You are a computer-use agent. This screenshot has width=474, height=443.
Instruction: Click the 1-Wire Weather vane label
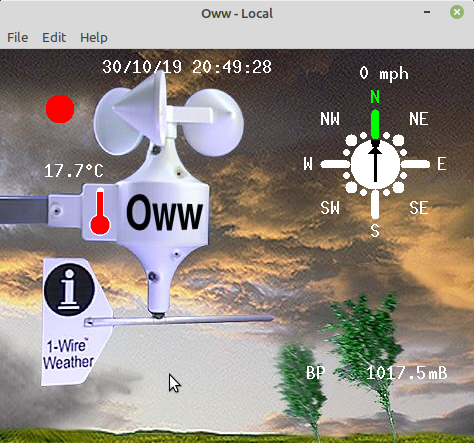pos(69,354)
